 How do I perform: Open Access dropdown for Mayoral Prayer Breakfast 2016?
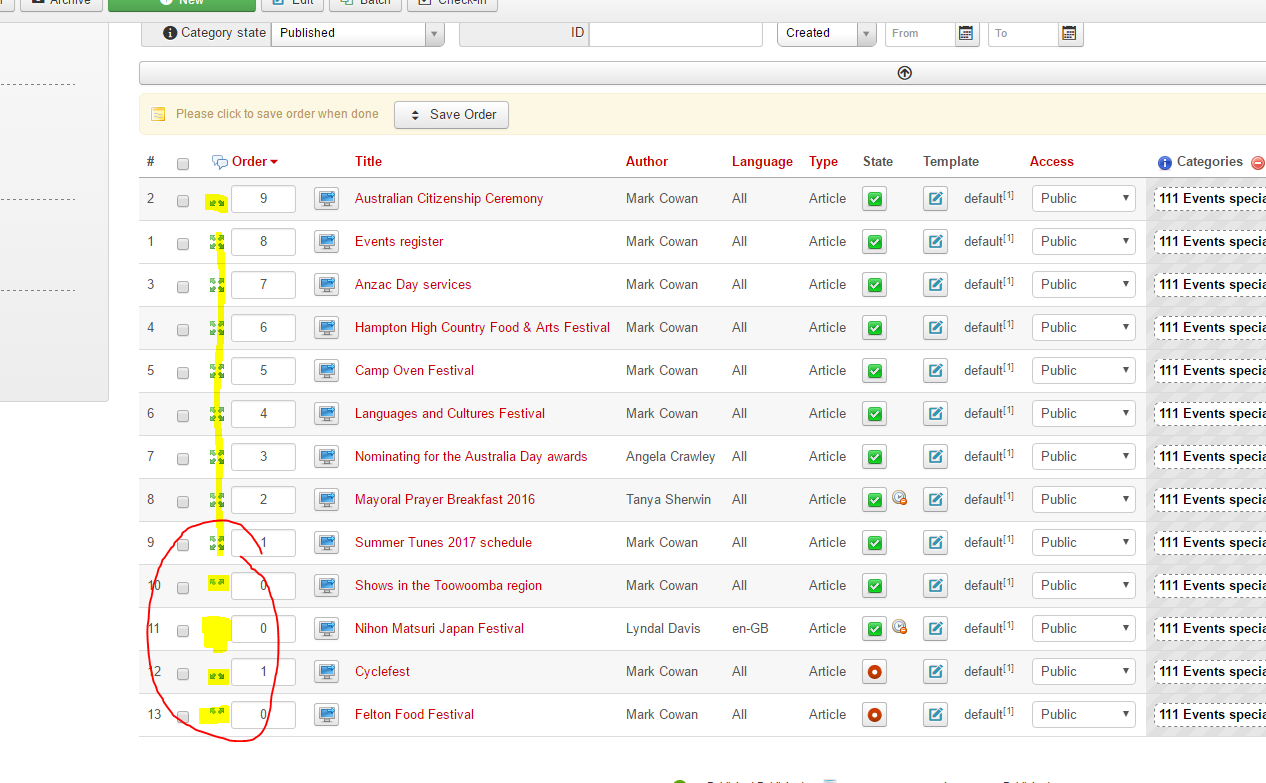coord(1084,499)
